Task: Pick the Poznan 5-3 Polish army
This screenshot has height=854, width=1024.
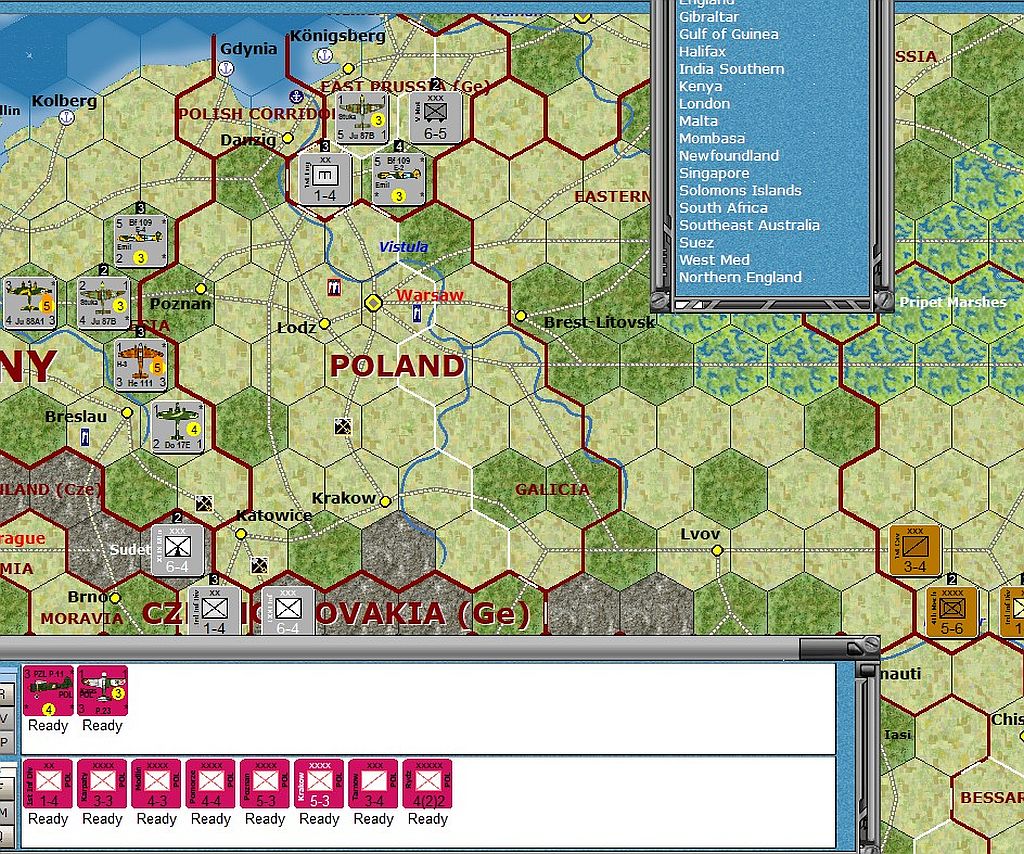Action: tap(265, 784)
